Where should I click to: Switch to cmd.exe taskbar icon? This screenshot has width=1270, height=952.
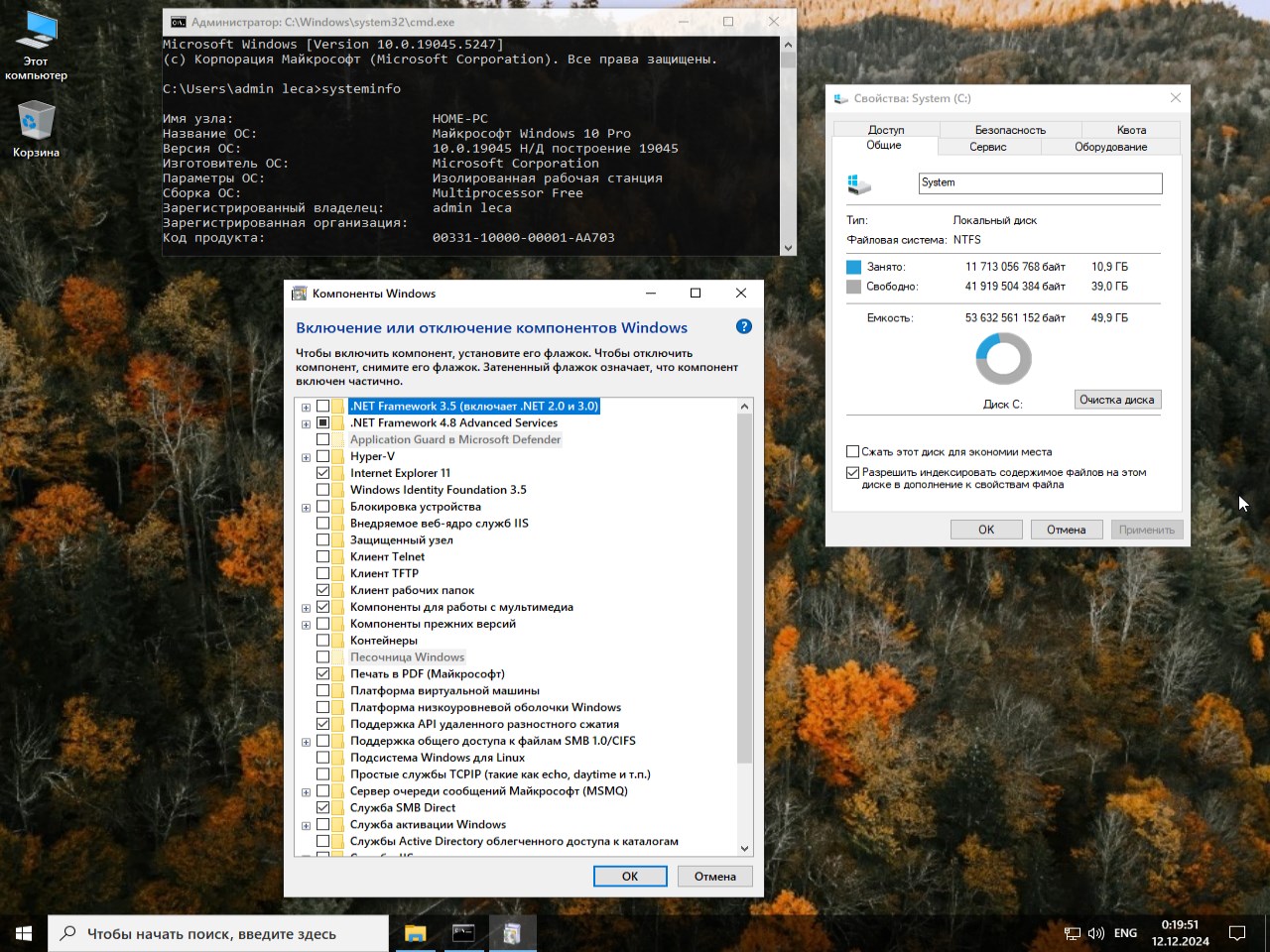(x=463, y=933)
